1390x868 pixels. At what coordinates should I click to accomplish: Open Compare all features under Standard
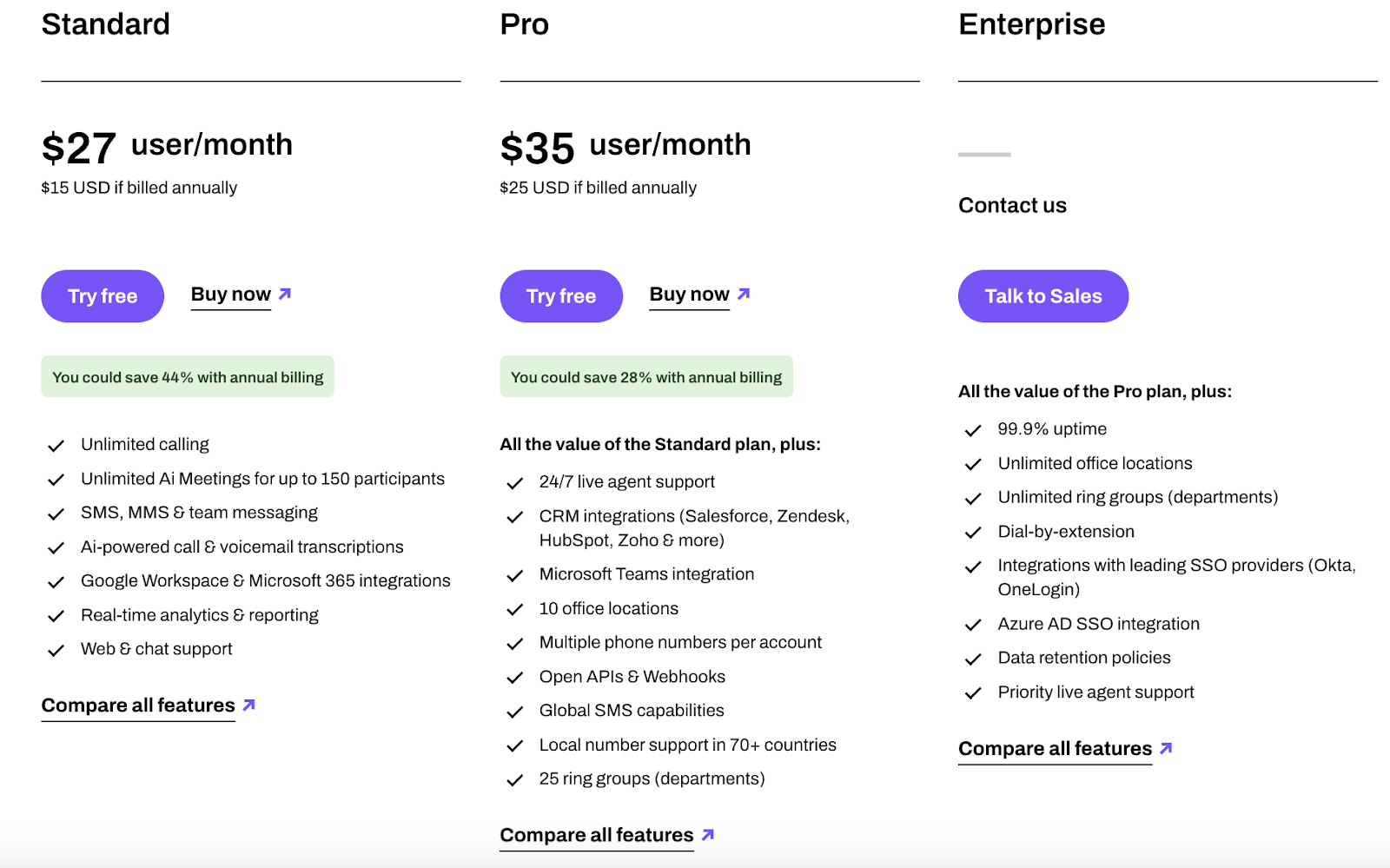tap(138, 706)
